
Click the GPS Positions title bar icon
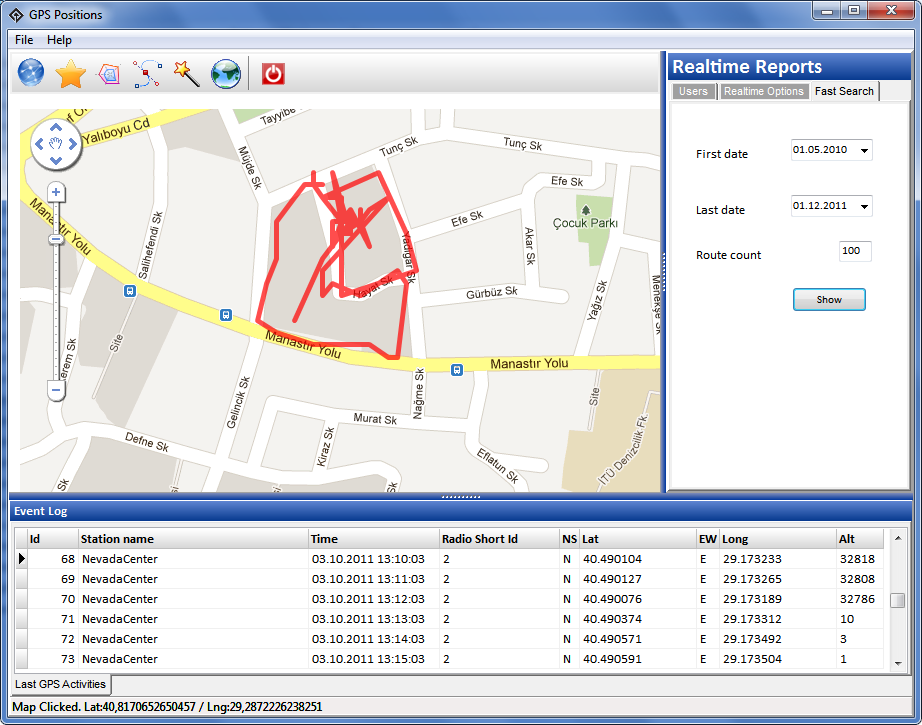[16, 15]
